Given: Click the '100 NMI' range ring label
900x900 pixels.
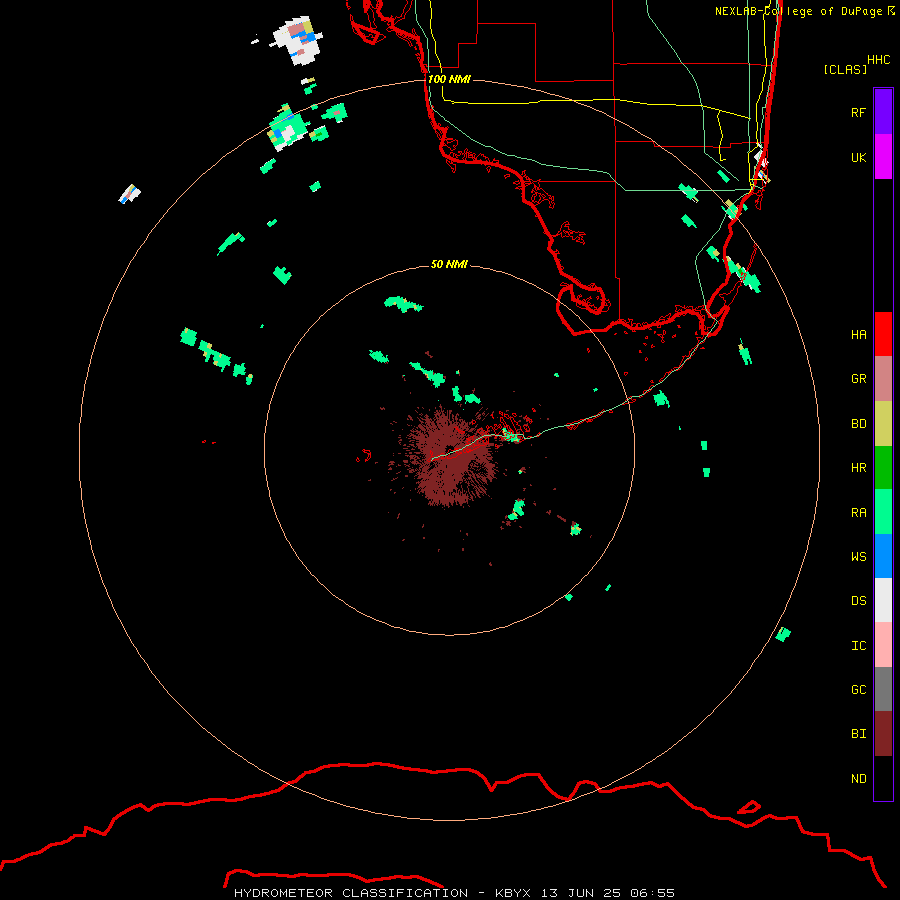Looking at the screenshot, I should (449, 79).
